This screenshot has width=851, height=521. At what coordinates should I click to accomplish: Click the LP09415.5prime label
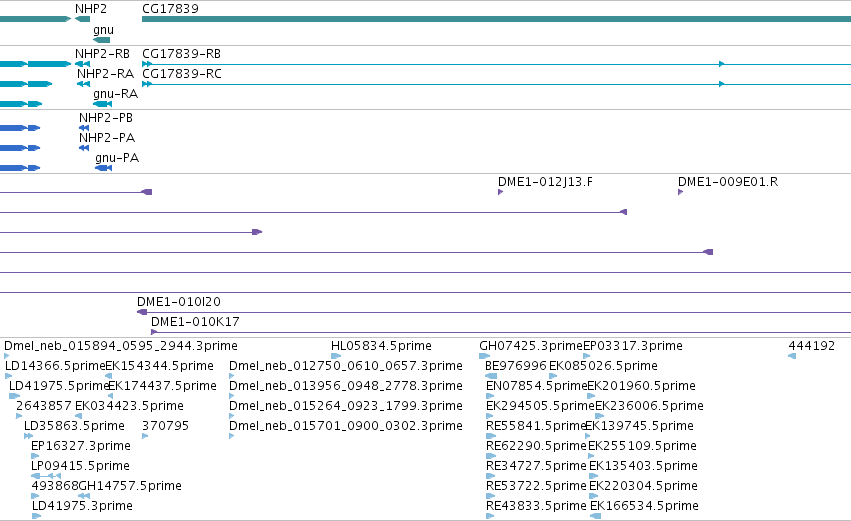[80, 466]
